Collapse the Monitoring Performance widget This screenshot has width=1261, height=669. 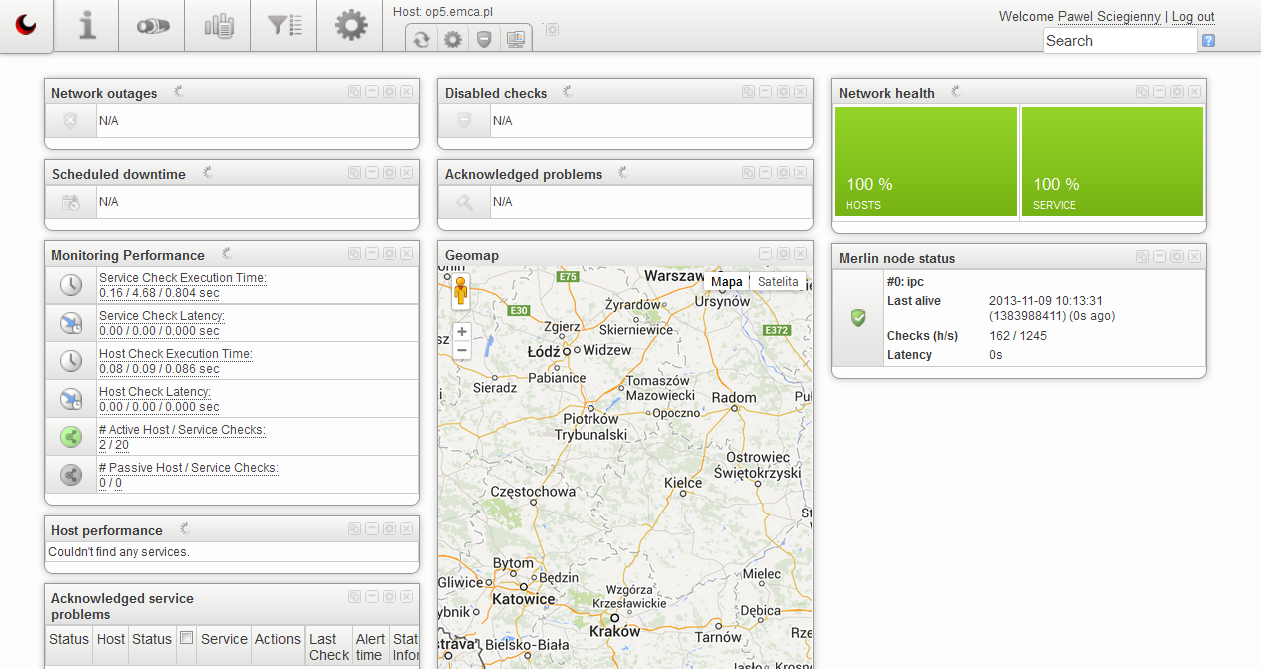pyautogui.click(x=371, y=254)
